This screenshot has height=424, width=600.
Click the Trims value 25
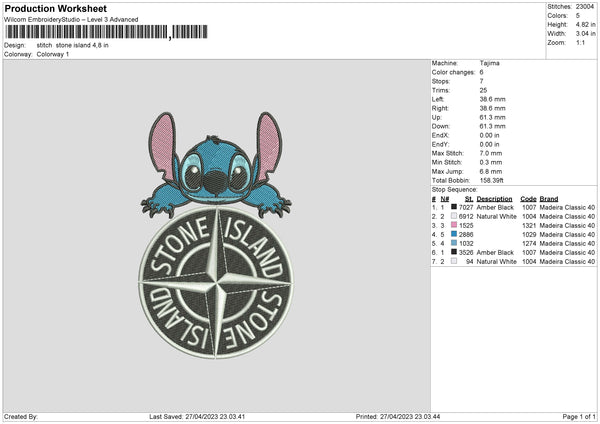483,90
